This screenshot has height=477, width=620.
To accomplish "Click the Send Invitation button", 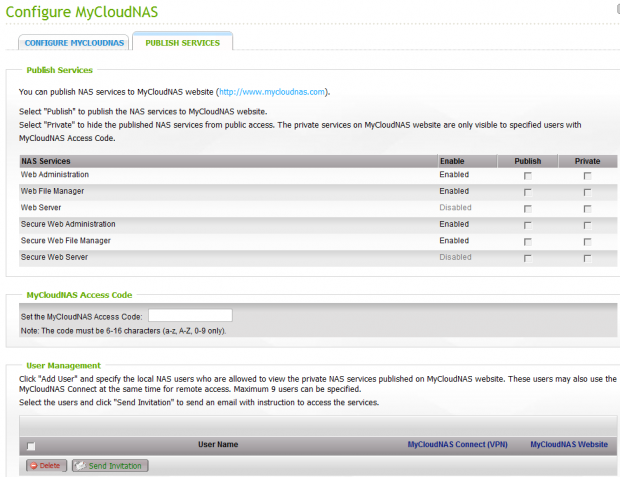I will (x=110, y=466).
